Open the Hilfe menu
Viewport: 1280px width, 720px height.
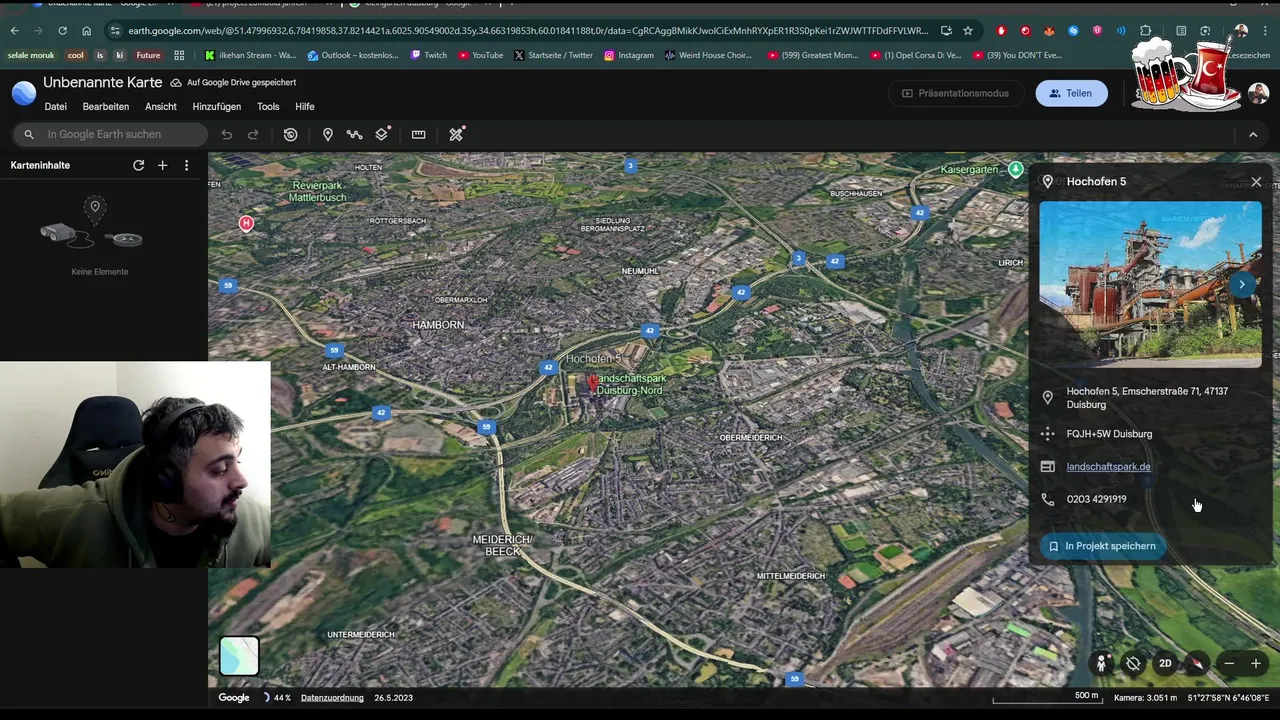click(x=305, y=106)
